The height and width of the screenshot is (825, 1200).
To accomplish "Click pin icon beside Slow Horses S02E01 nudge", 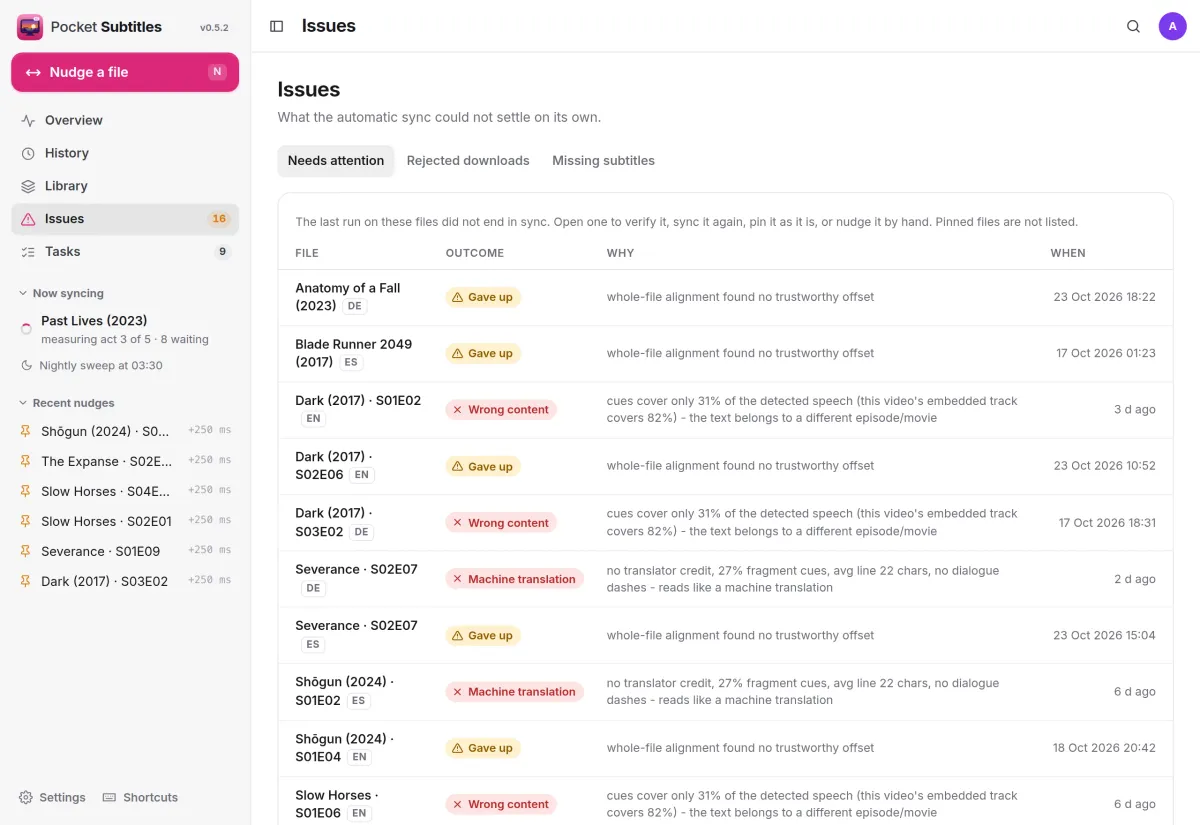I will tap(26, 521).
